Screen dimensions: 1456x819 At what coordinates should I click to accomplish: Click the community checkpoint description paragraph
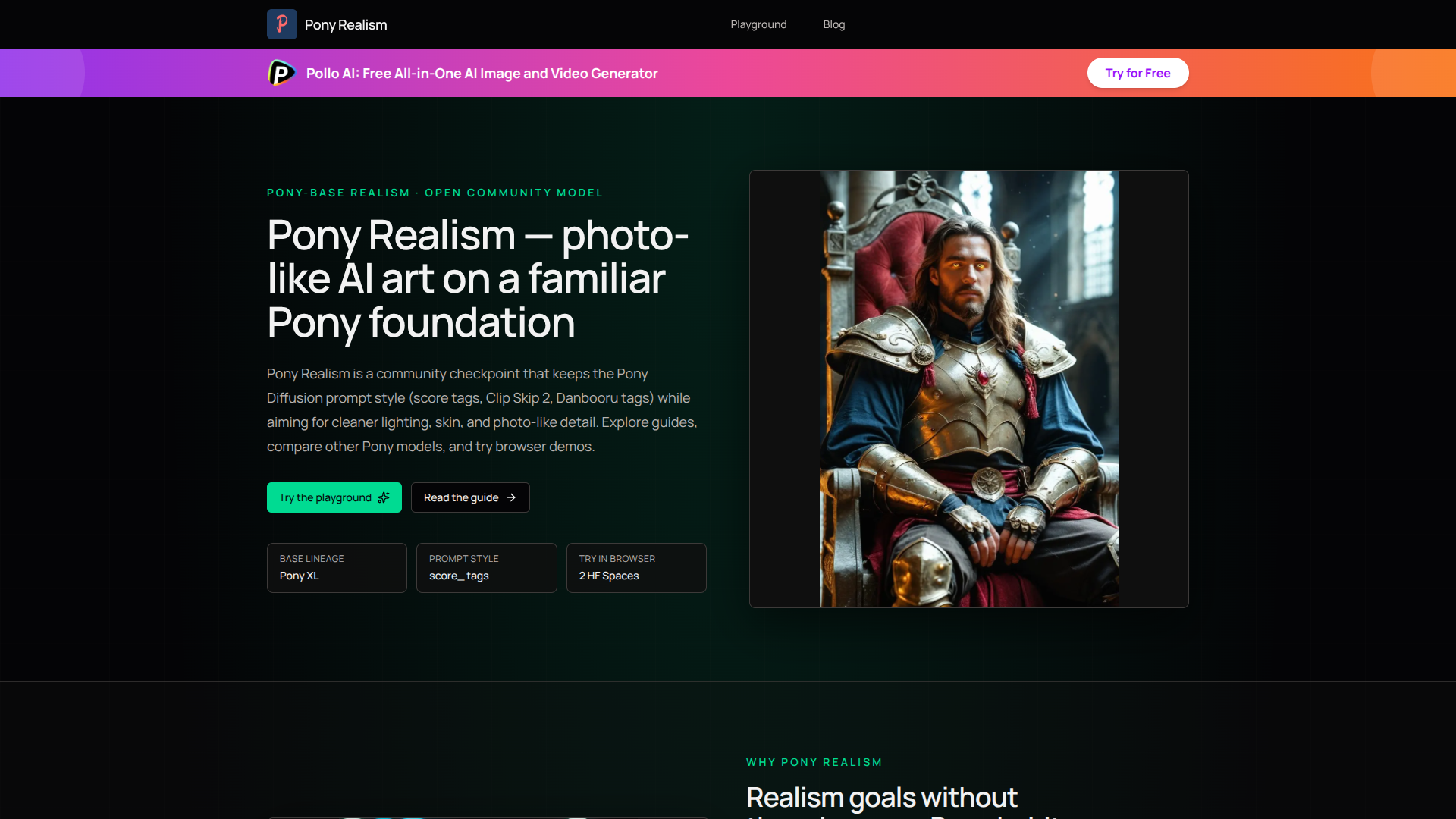click(482, 410)
